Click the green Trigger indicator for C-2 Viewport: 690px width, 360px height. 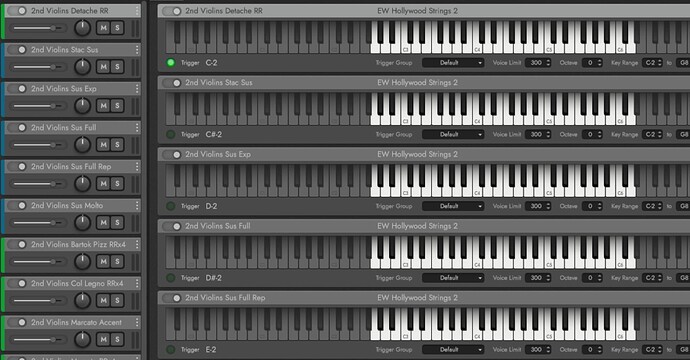pos(171,63)
